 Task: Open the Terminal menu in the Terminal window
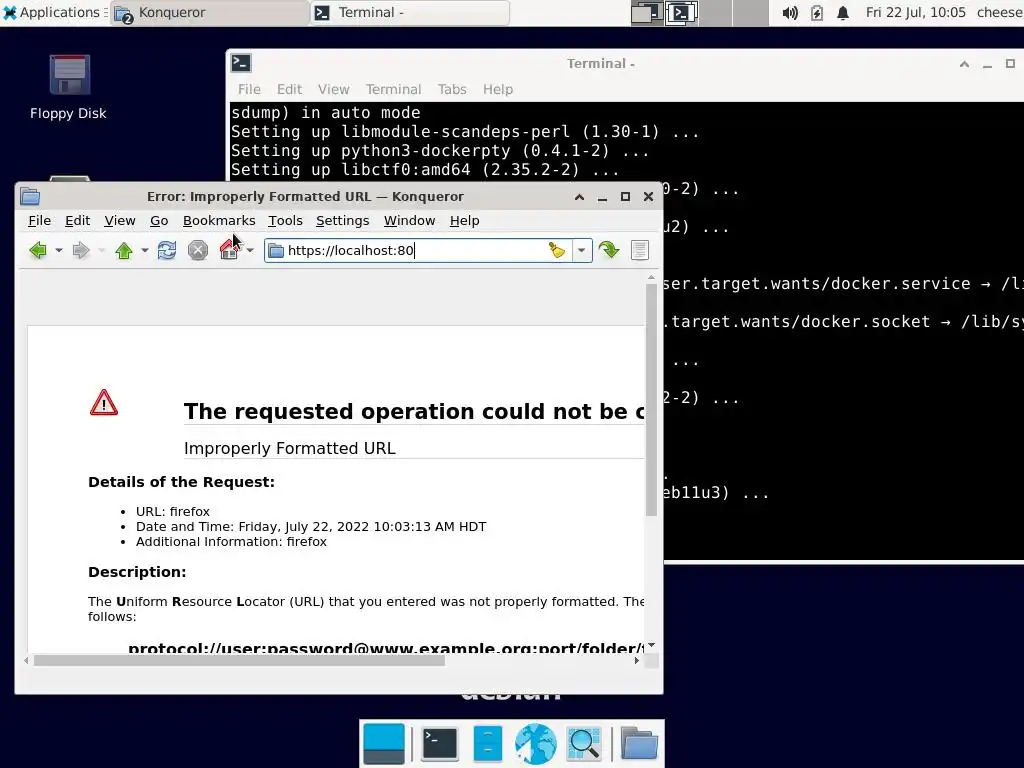click(393, 89)
